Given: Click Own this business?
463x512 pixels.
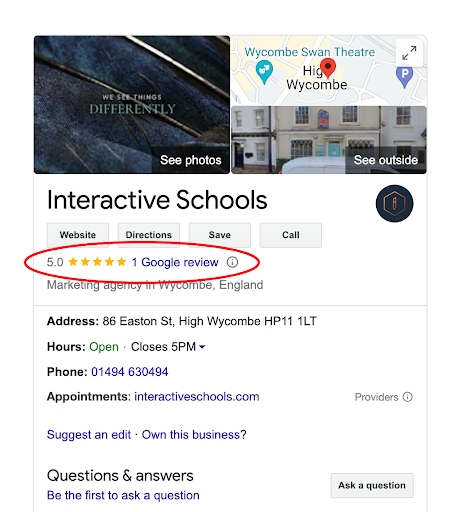Looking at the screenshot, I should pos(194,435).
